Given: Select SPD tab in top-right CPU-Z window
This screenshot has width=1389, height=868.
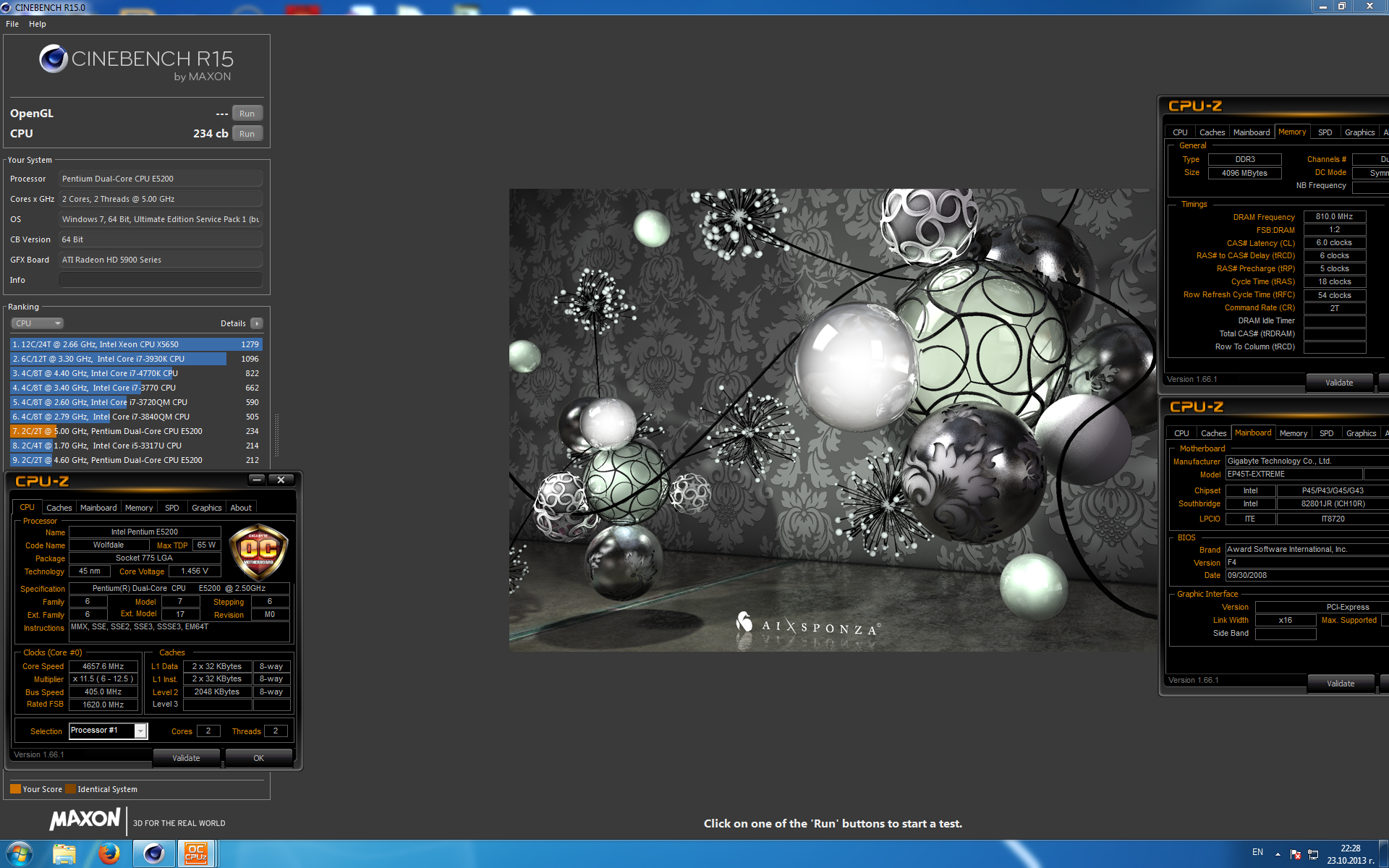Looking at the screenshot, I should pyautogui.click(x=1325, y=132).
